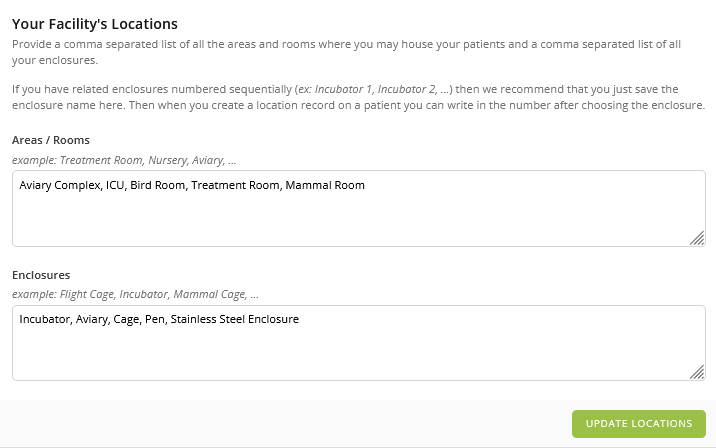Click the "Enclosures" field label
Viewport: 716px width, 448px height.
tap(41, 274)
